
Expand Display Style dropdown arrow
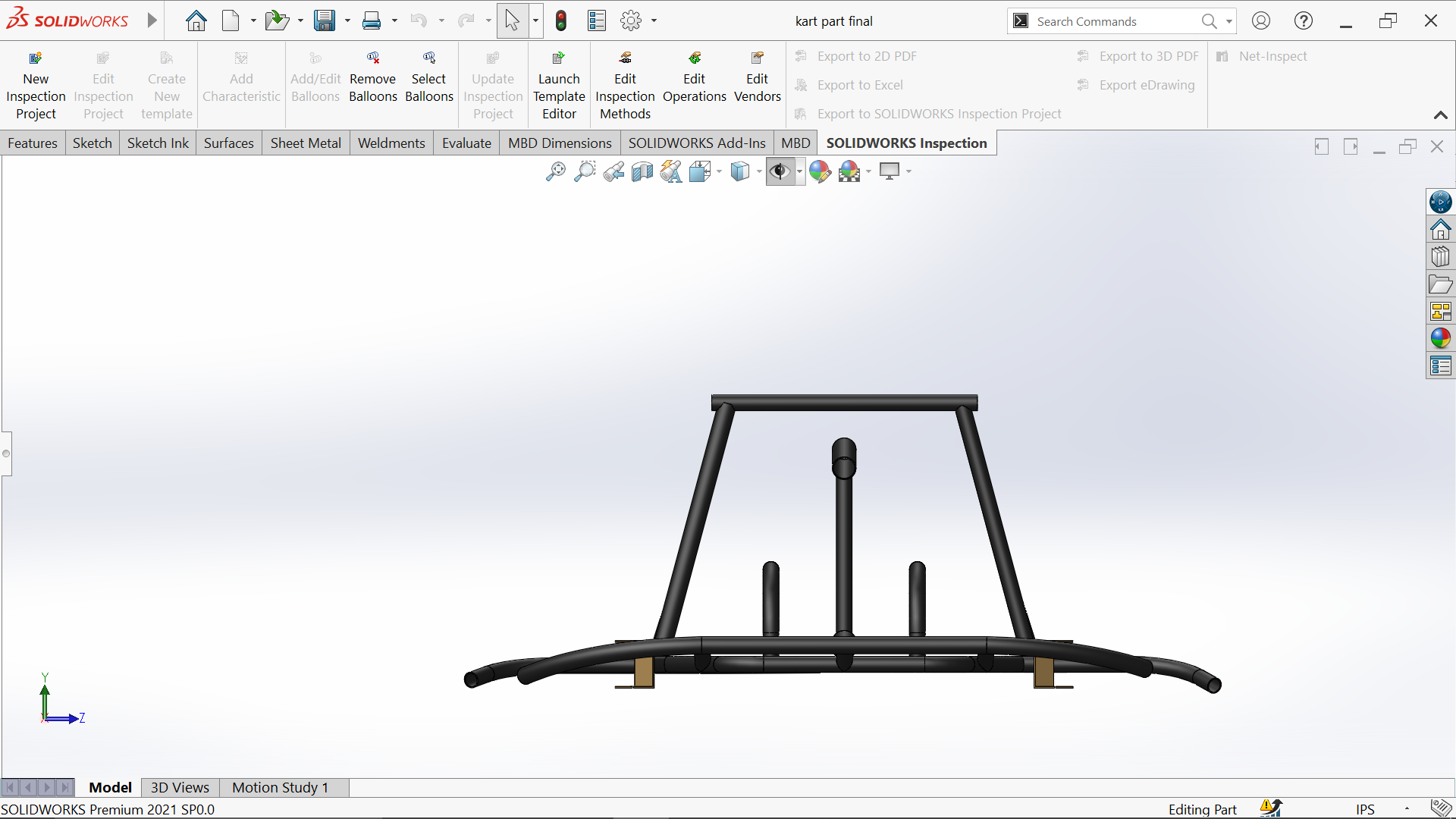759,172
